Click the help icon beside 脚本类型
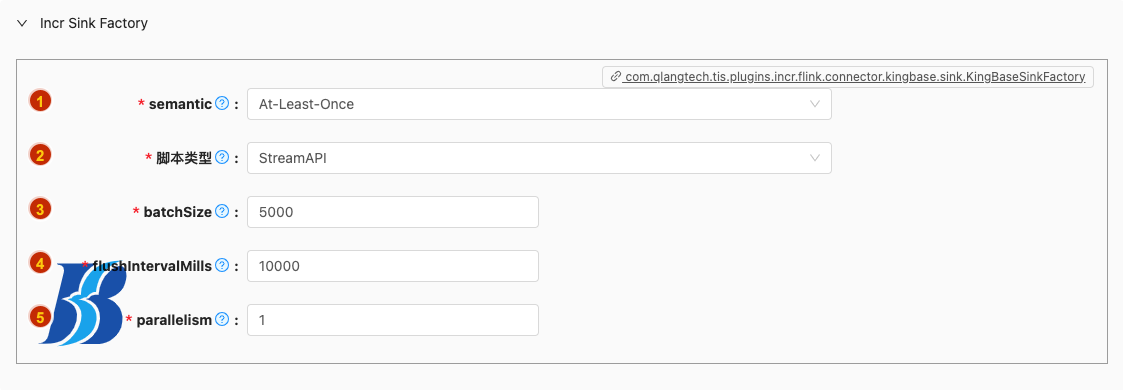The width and height of the screenshot is (1123, 390). point(222,157)
